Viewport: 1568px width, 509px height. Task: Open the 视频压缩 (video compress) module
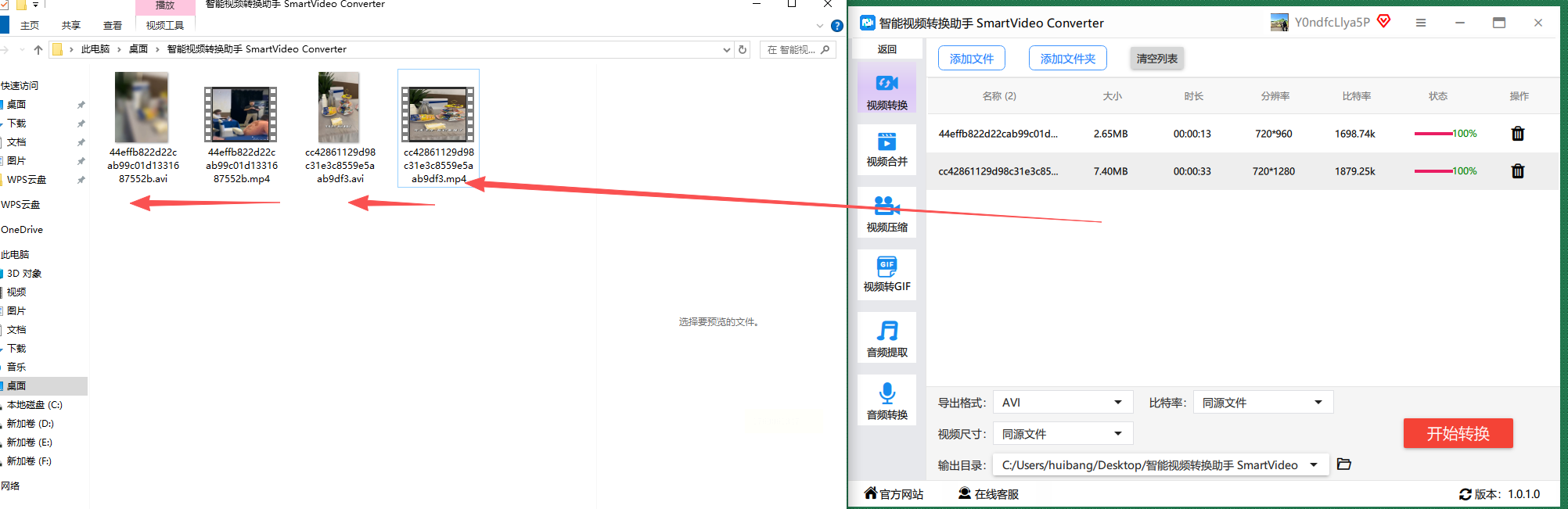click(886, 213)
